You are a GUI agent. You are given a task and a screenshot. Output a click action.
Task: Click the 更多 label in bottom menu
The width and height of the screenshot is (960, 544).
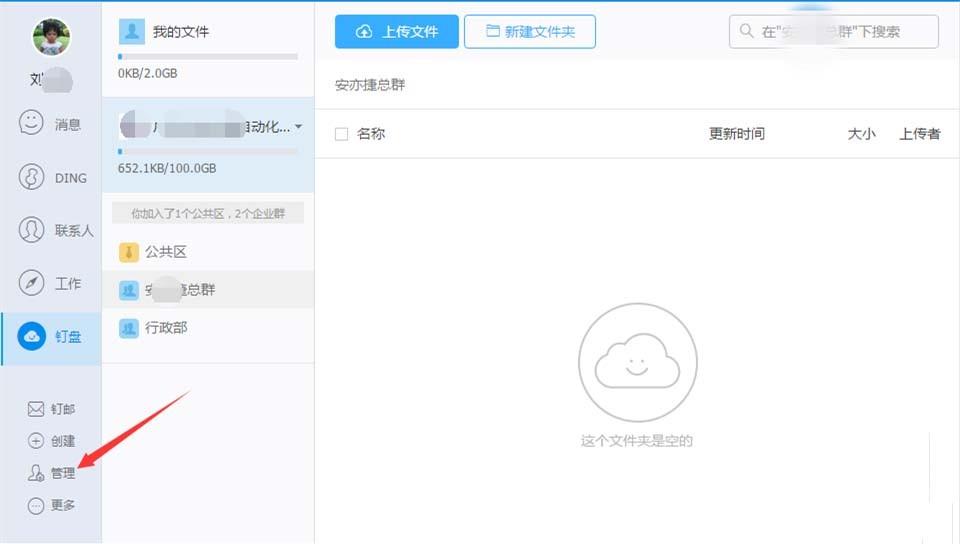63,505
